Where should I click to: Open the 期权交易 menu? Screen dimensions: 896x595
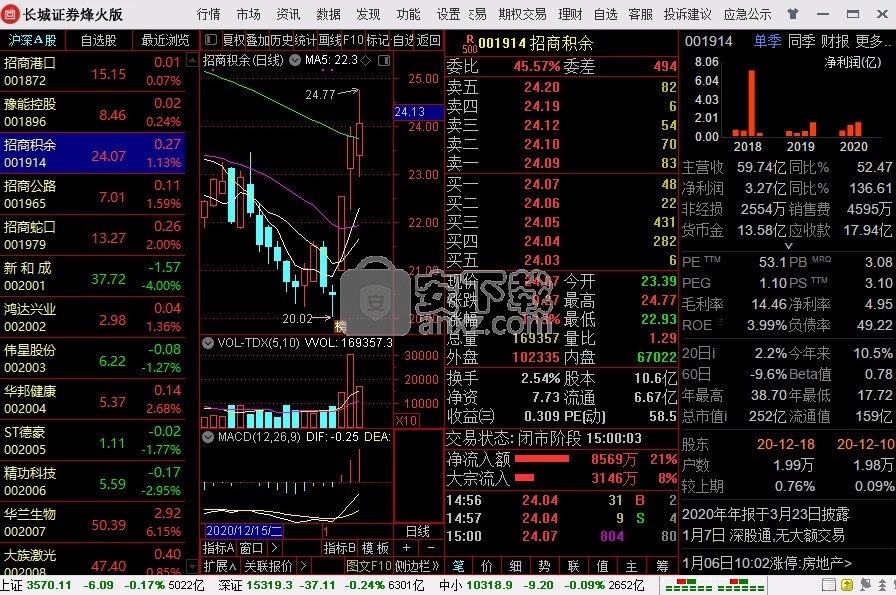point(522,14)
